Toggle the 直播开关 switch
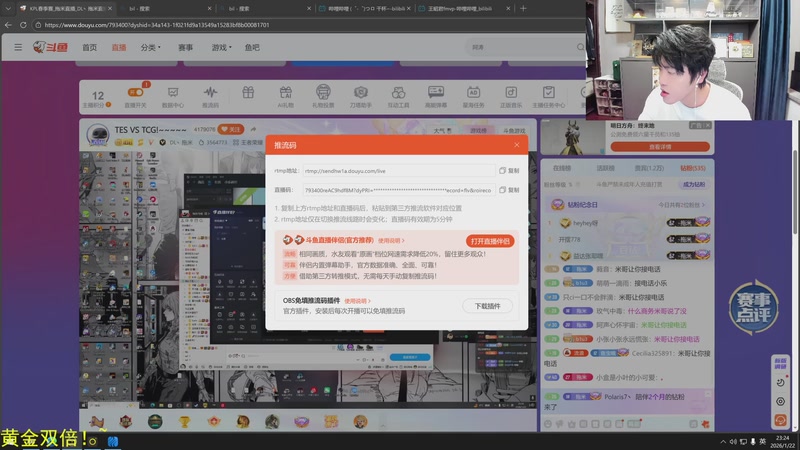 (136, 92)
